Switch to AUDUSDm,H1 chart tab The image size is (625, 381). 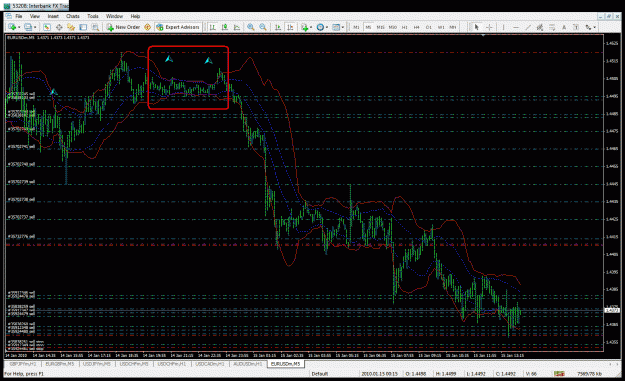click(x=248, y=364)
